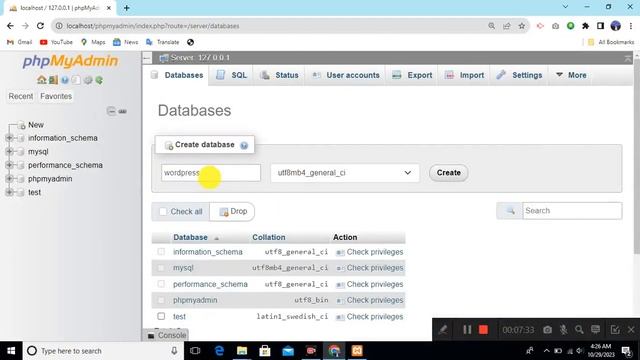640x360 pixels.
Task: Toggle the recorder microphone mute icon
Action: point(563,329)
